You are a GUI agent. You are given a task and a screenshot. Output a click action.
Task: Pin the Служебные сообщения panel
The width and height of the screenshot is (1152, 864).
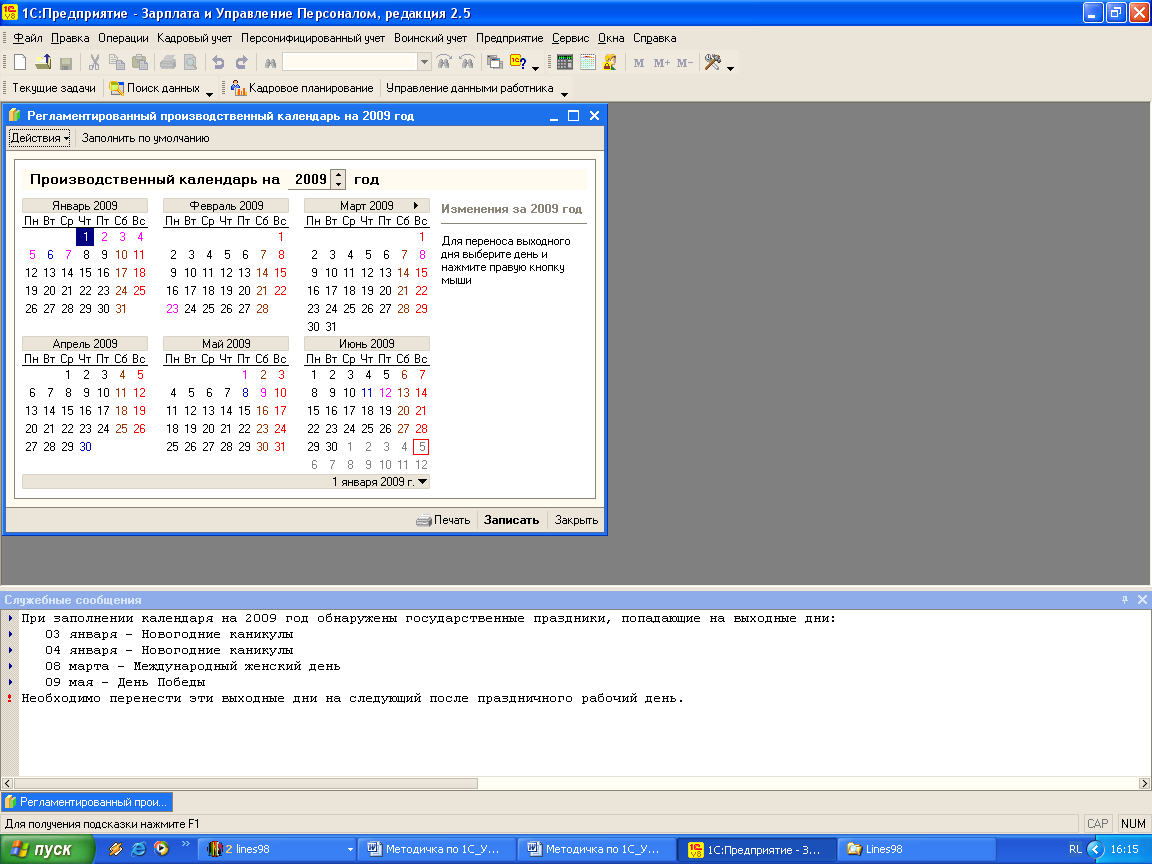(1125, 600)
